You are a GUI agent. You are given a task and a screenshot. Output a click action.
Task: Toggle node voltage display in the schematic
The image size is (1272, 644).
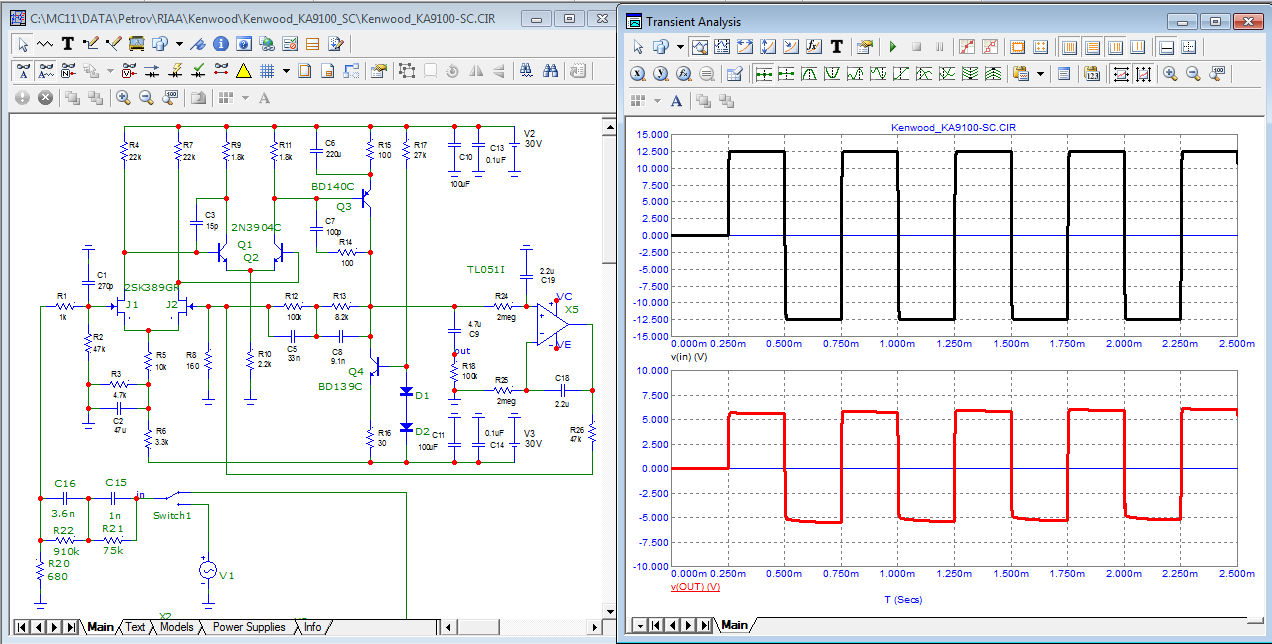click(x=128, y=70)
